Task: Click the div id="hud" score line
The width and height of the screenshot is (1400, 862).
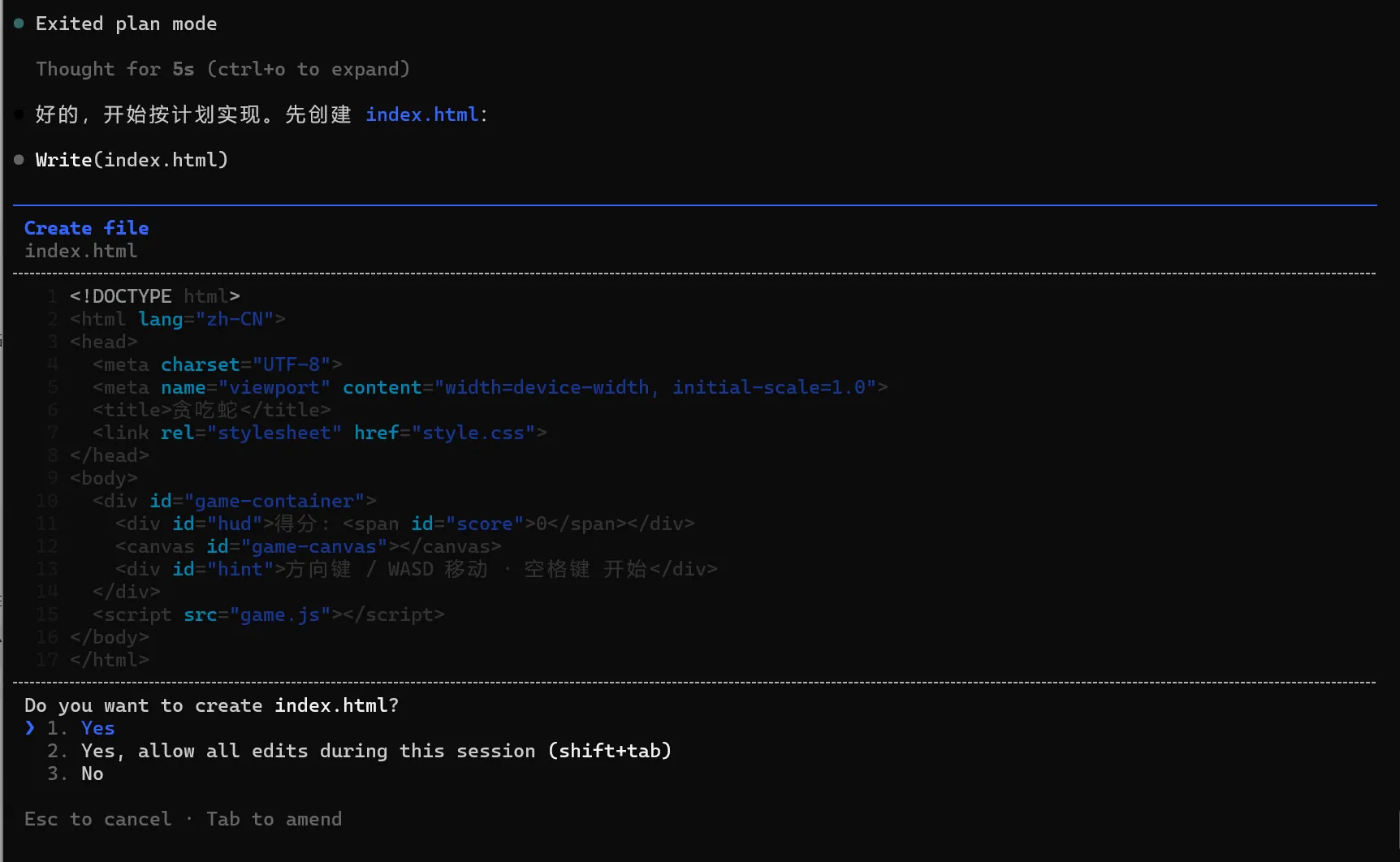Action: pyautogui.click(x=404, y=524)
